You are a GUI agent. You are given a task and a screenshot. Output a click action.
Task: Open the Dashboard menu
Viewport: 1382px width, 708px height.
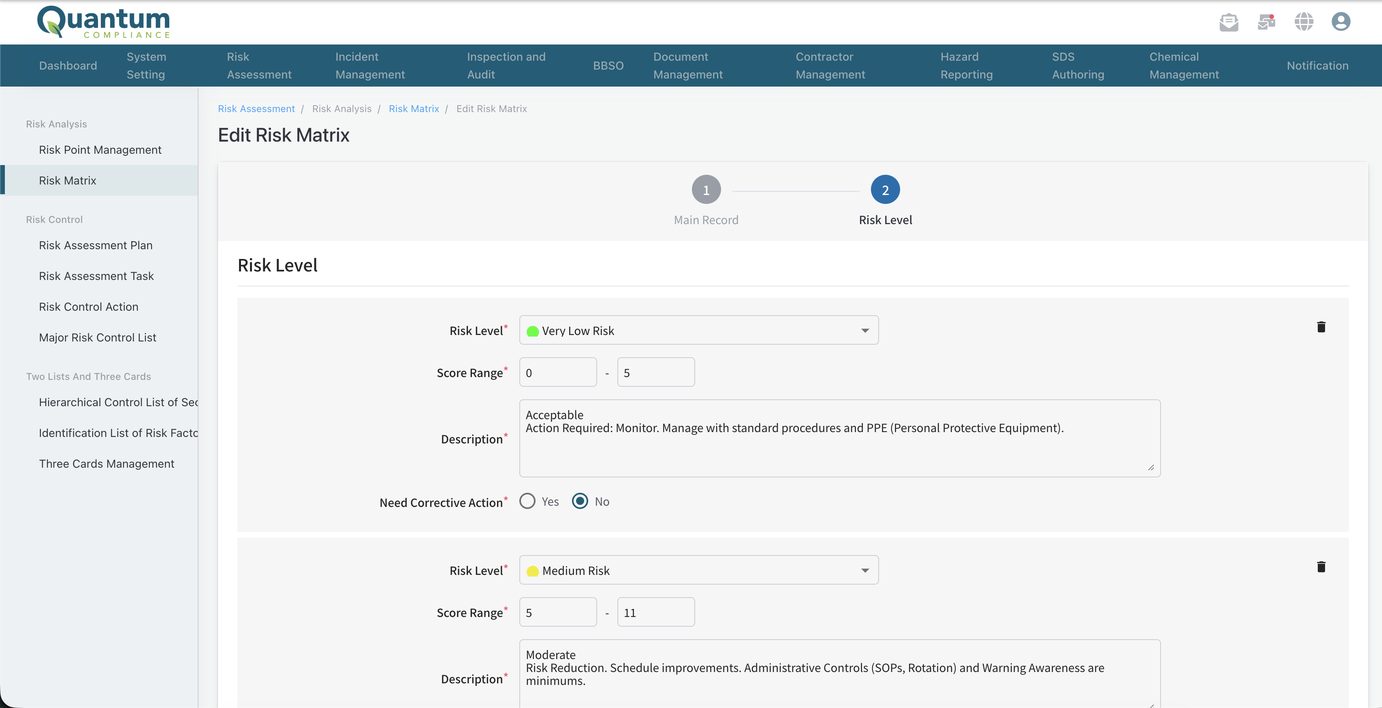68,66
